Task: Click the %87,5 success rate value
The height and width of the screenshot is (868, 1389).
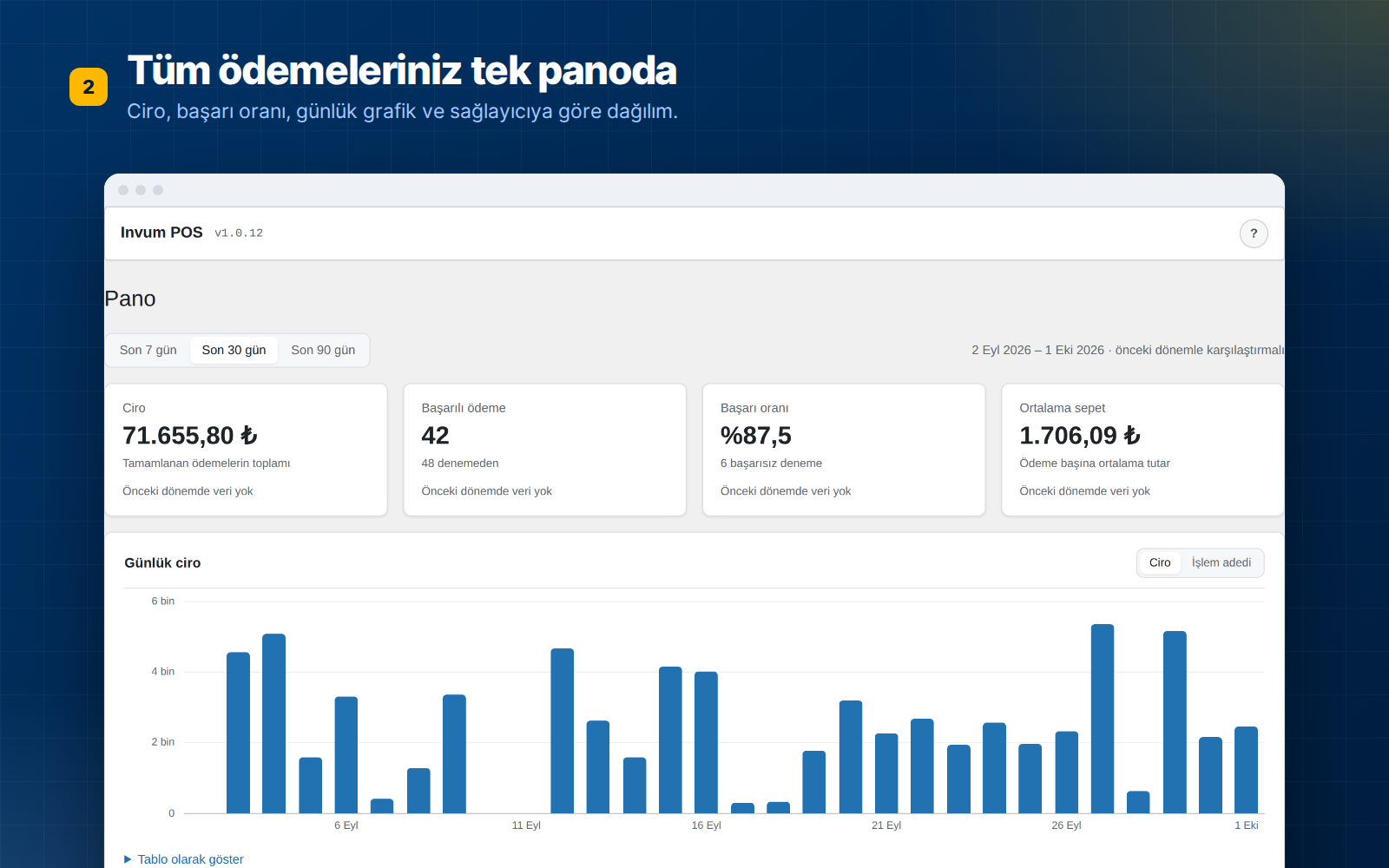Action: [x=756, y=436]
